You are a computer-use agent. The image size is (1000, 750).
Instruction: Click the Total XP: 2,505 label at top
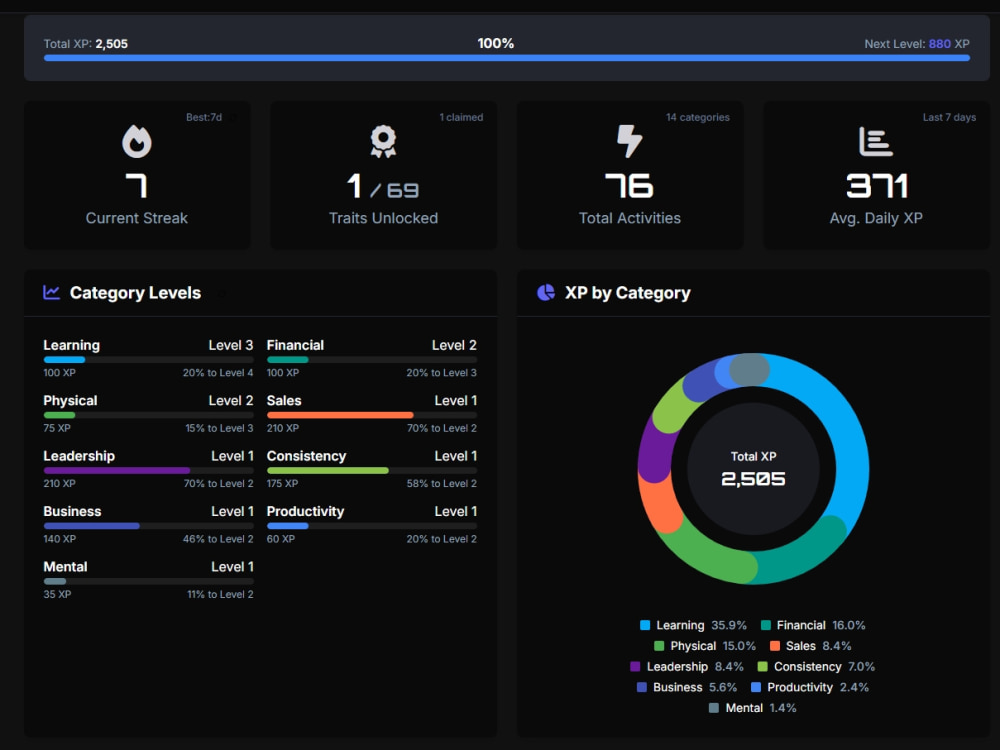point(85,44)
